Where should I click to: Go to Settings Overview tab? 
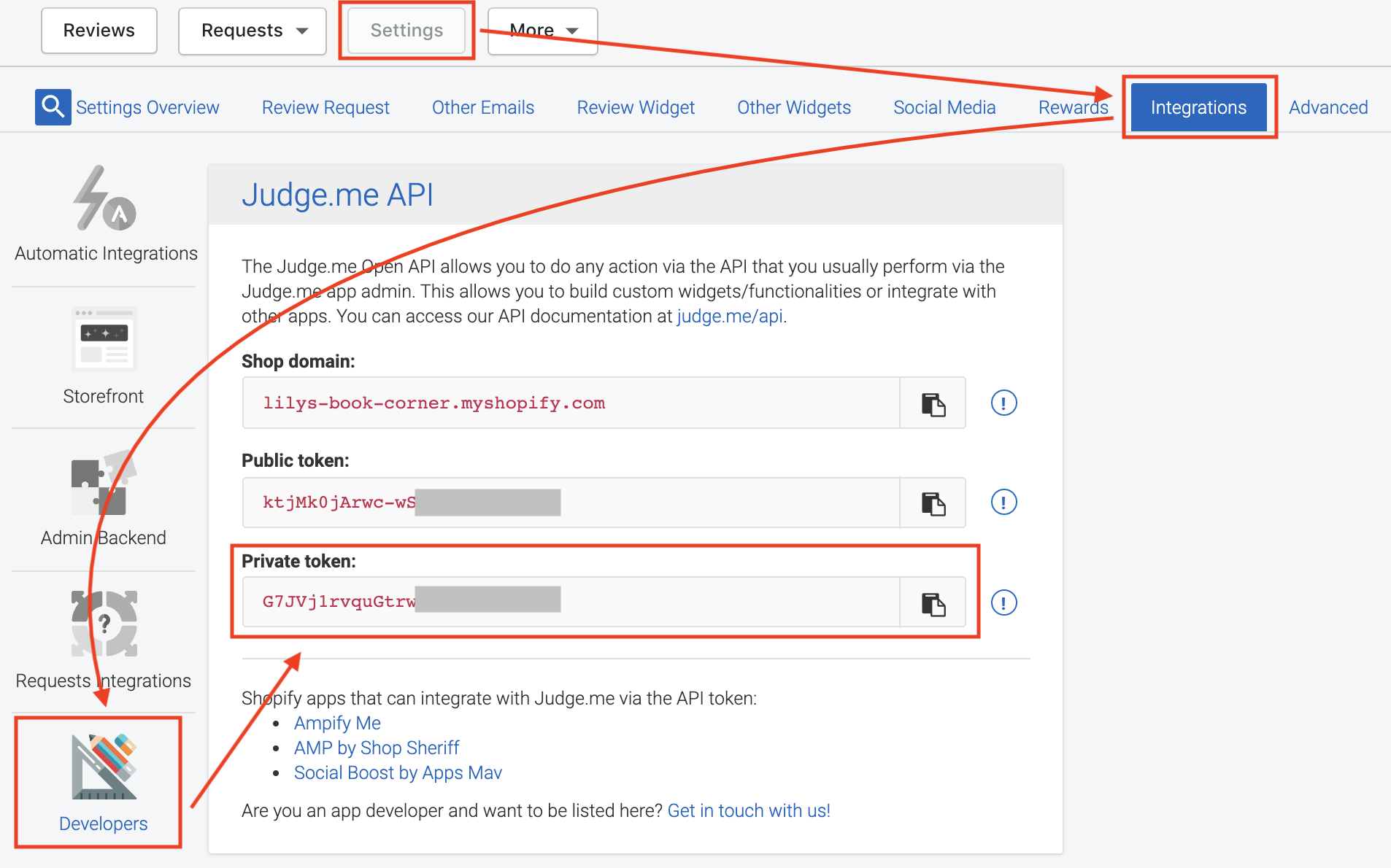pyautogui.click(x=147, y=107)
